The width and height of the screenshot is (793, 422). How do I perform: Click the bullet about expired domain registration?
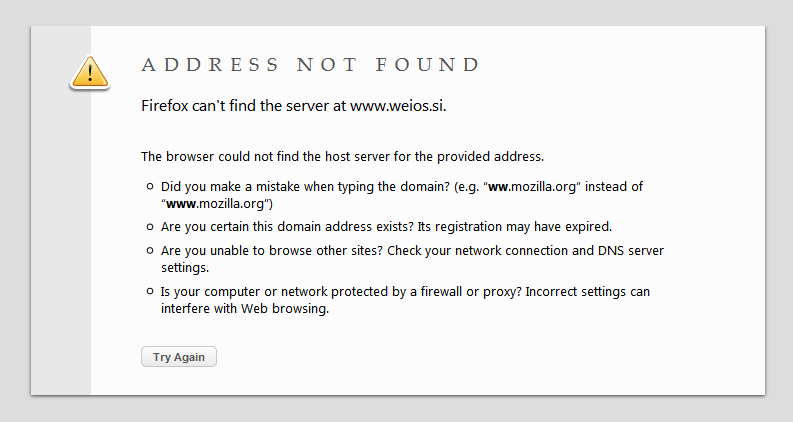pos(386,227)
